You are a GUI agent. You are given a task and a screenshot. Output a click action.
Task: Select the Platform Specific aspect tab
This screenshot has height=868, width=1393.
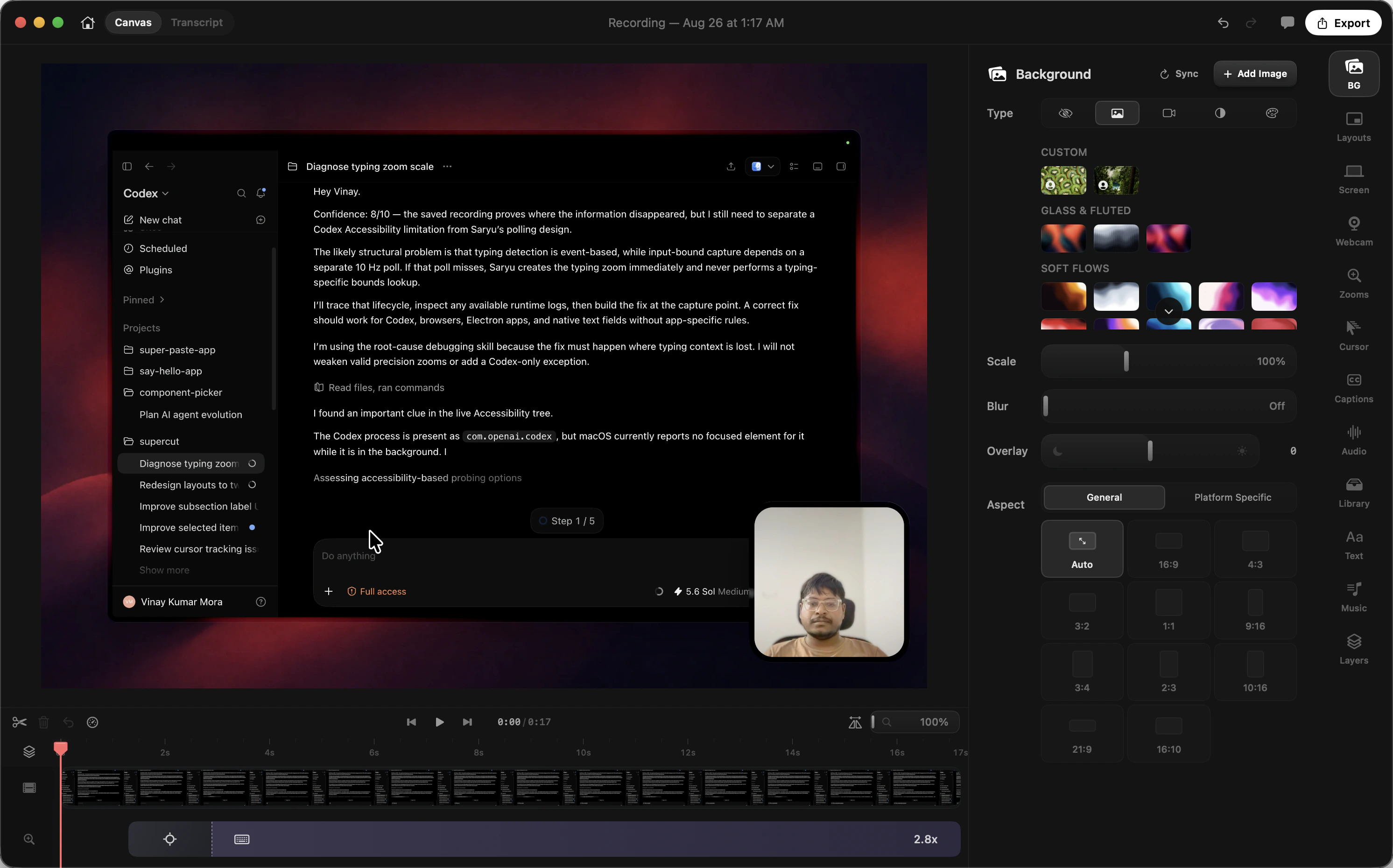coord(1232,497)
